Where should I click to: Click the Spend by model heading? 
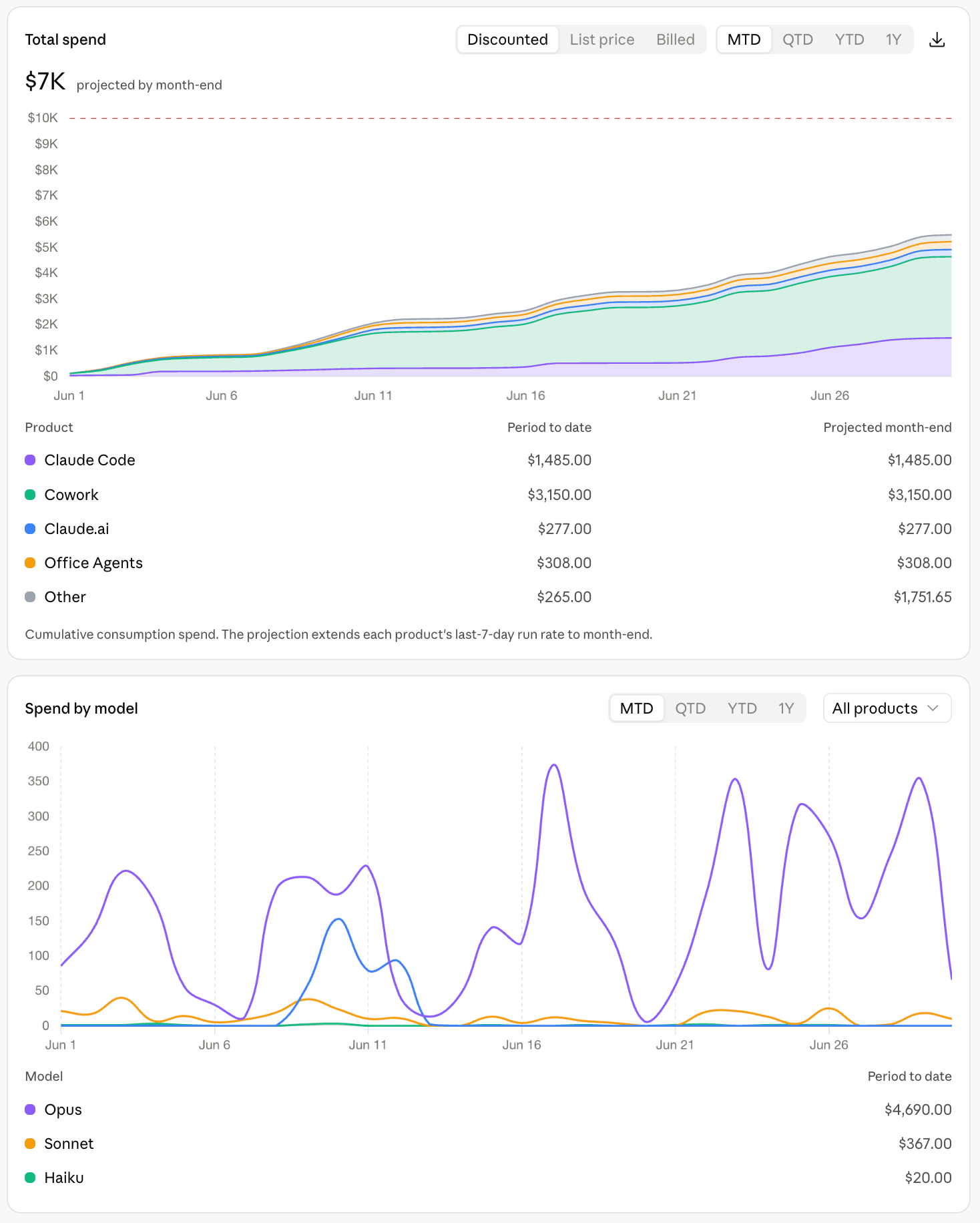81,708
